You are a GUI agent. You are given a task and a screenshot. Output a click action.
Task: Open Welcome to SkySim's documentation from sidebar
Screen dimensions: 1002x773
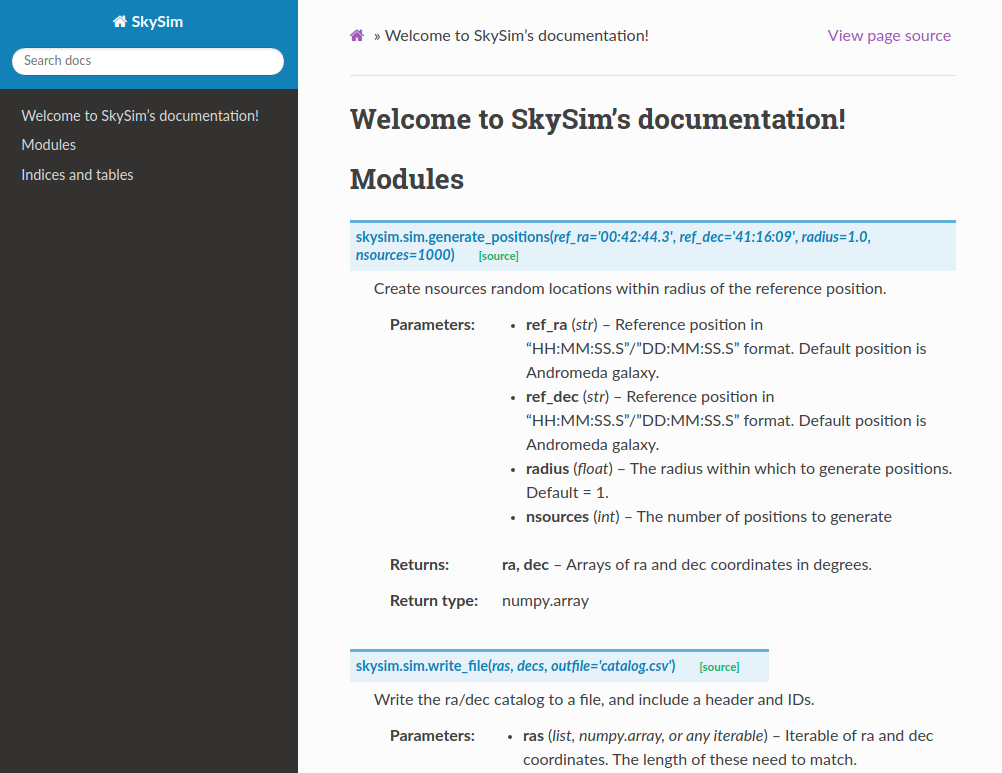pyautogui.click(x=139, y=115)
